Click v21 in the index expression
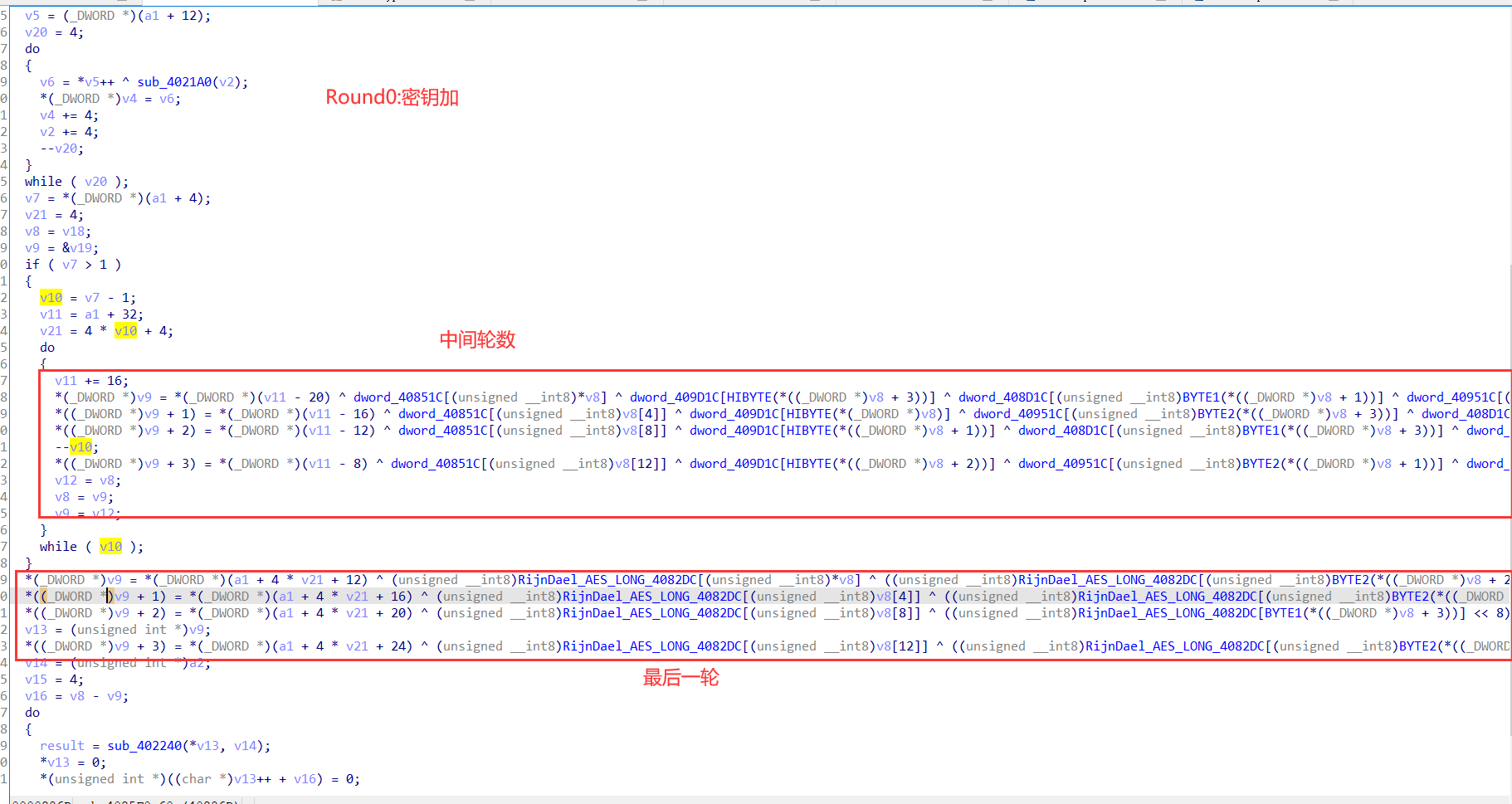 tap(313, 579)
